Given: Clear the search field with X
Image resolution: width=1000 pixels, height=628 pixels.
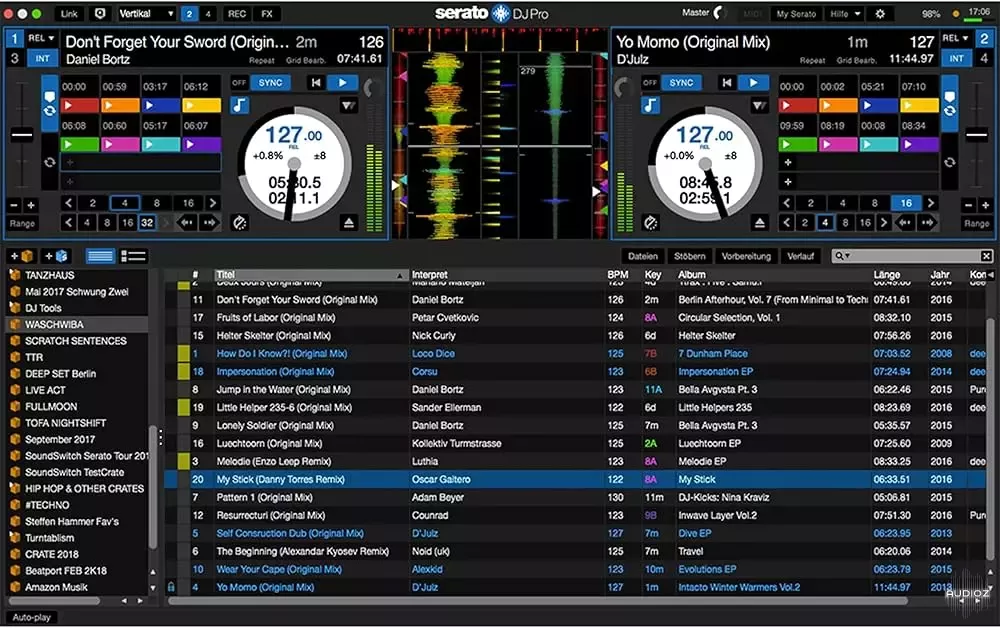Looking at the screenshot, I should (x=986, y=256).
